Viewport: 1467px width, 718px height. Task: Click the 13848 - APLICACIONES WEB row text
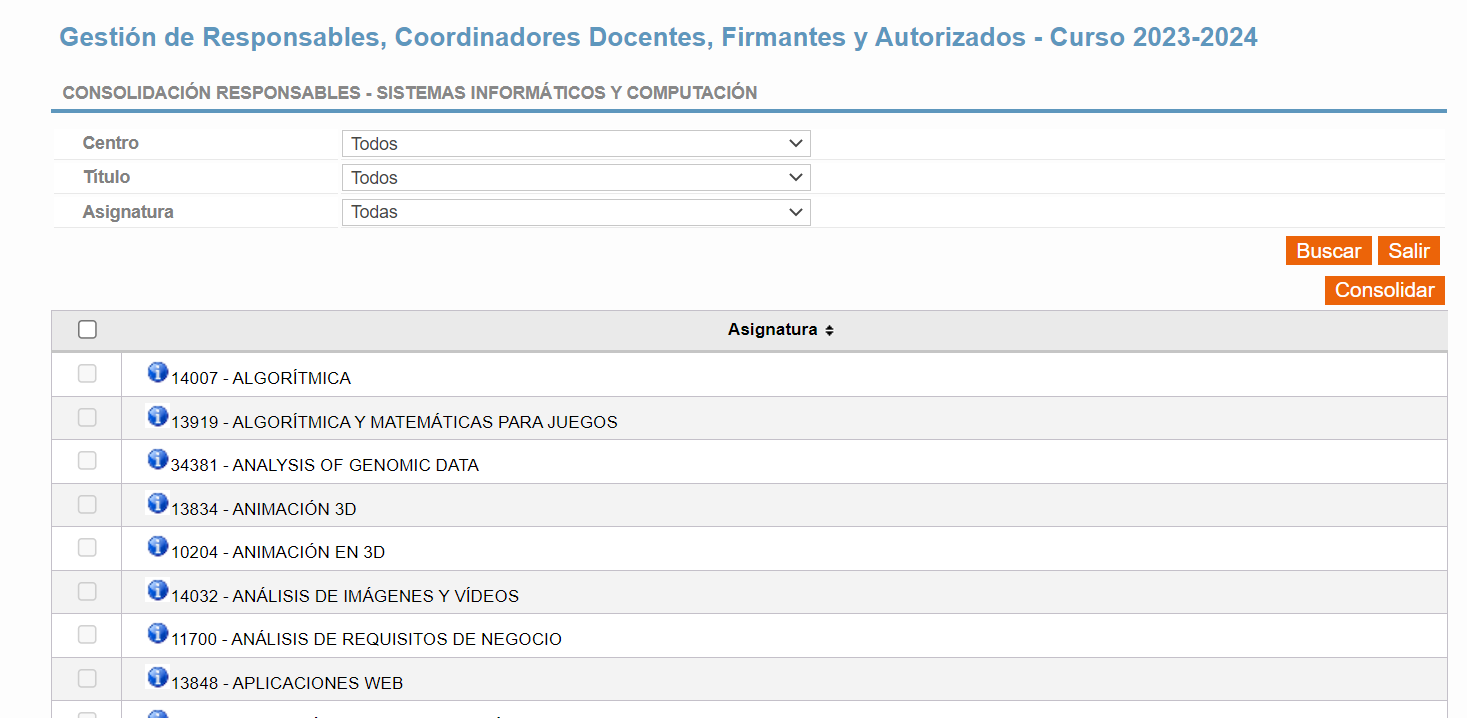pyautogui.click(x=287, y=683)
